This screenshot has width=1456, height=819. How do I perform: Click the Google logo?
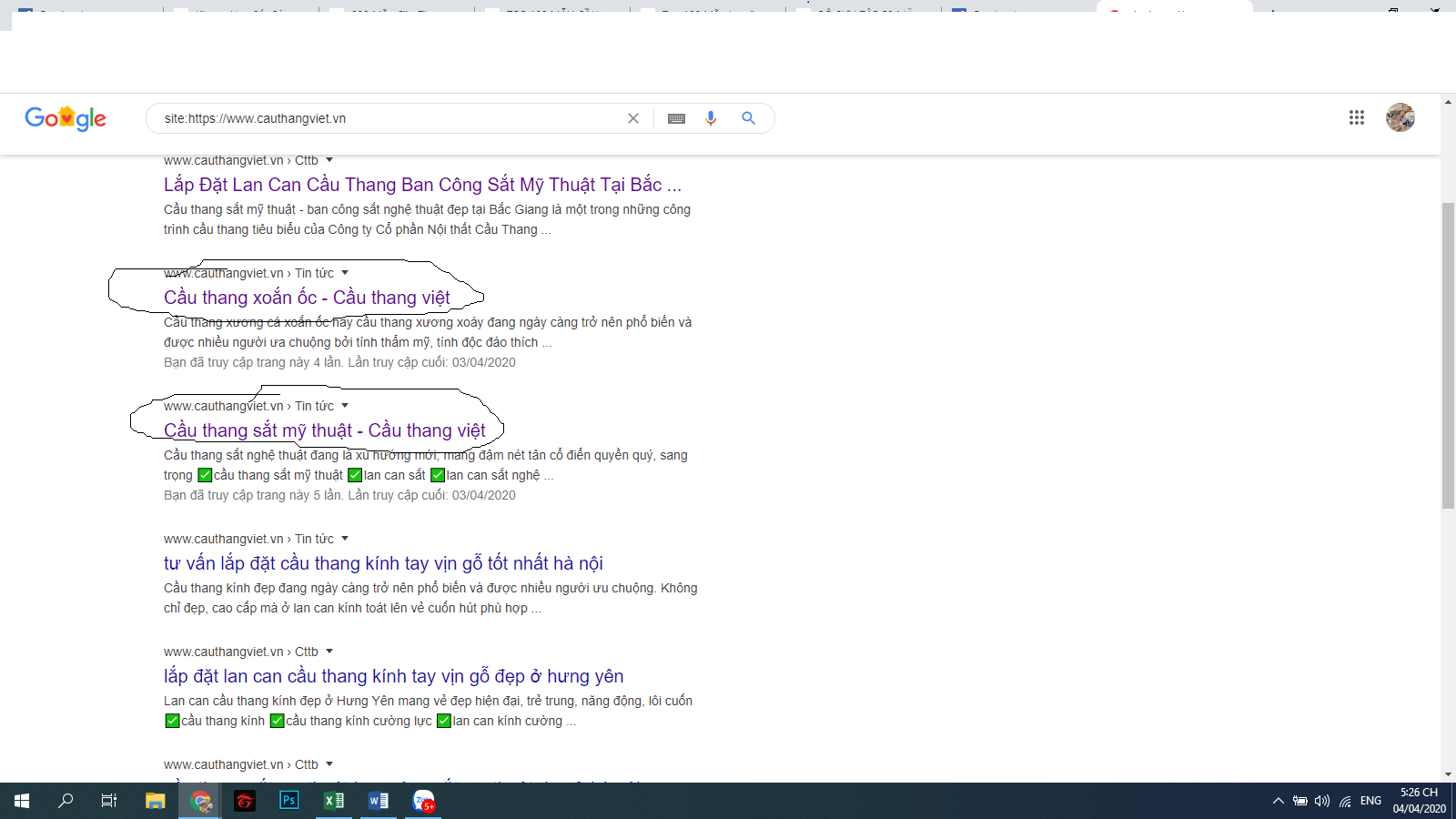pyautogui.click(x=66, y=118)
